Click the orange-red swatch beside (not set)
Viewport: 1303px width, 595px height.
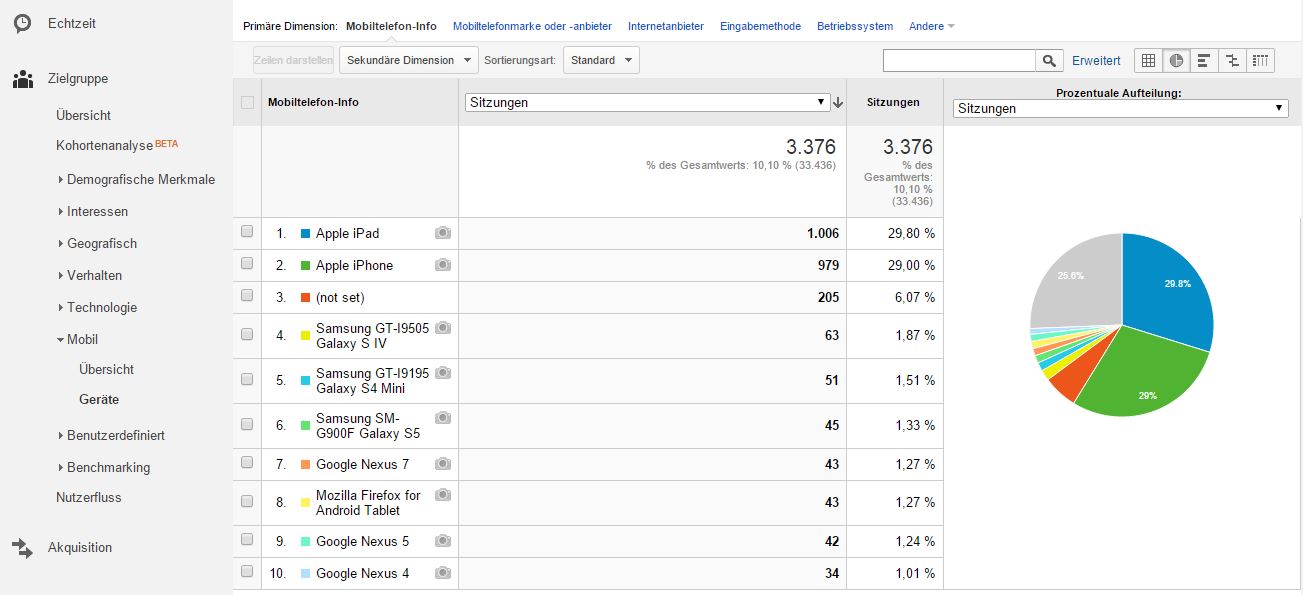coord(304,298)
